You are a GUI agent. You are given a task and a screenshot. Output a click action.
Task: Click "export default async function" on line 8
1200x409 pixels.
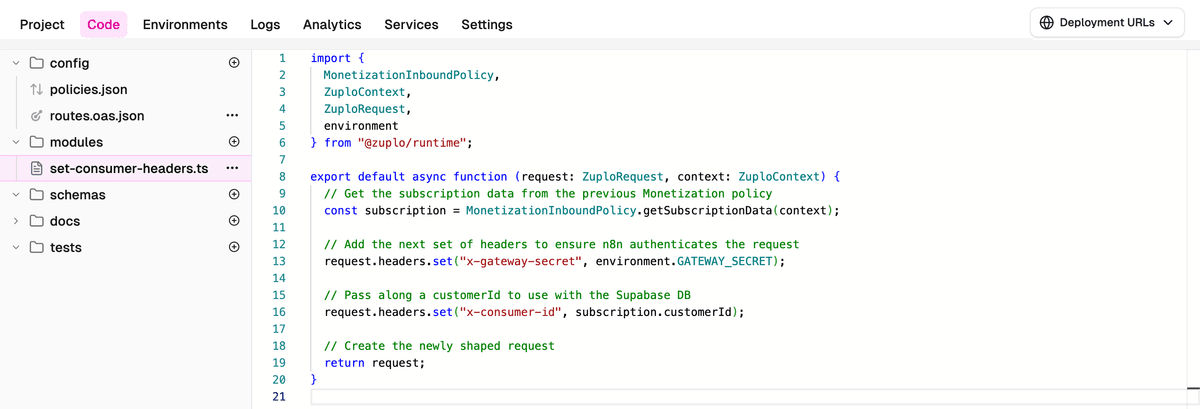pyautogui.click(x=409, y=176)
